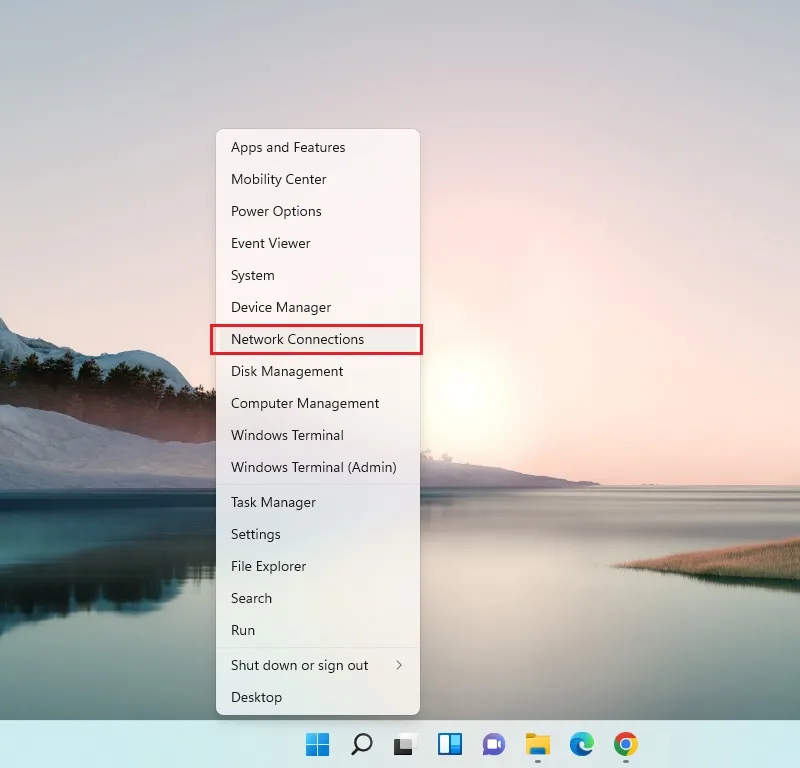The height and width of the screenshot is (768, 800).
Task: Open the Widgets taskbar icon
Action: [449, 745]
